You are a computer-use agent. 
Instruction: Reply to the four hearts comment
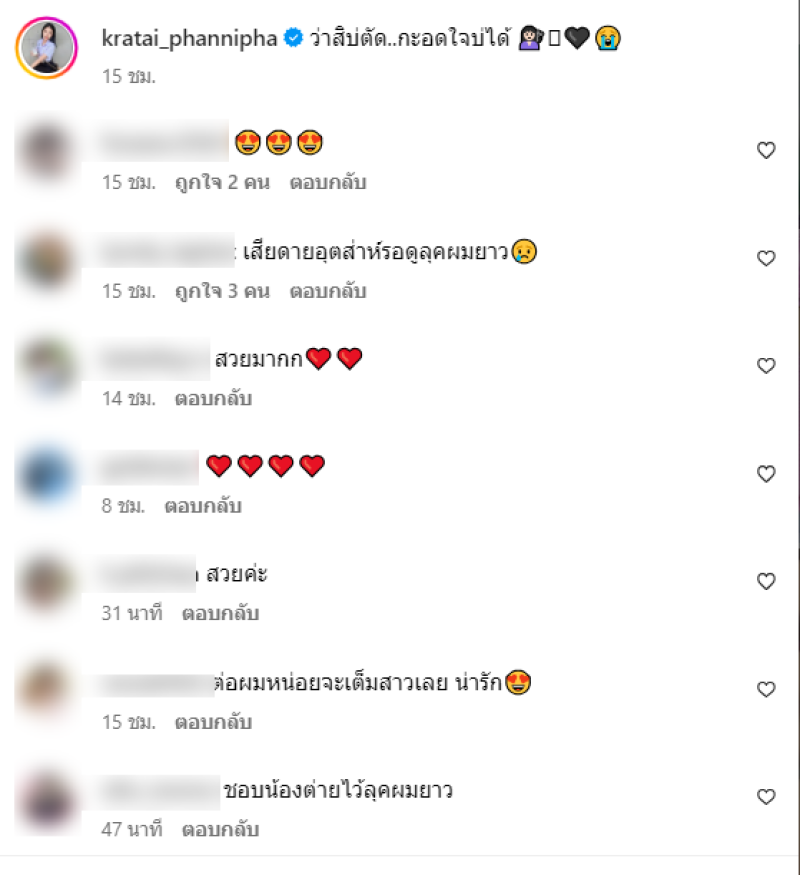(203, 506)
